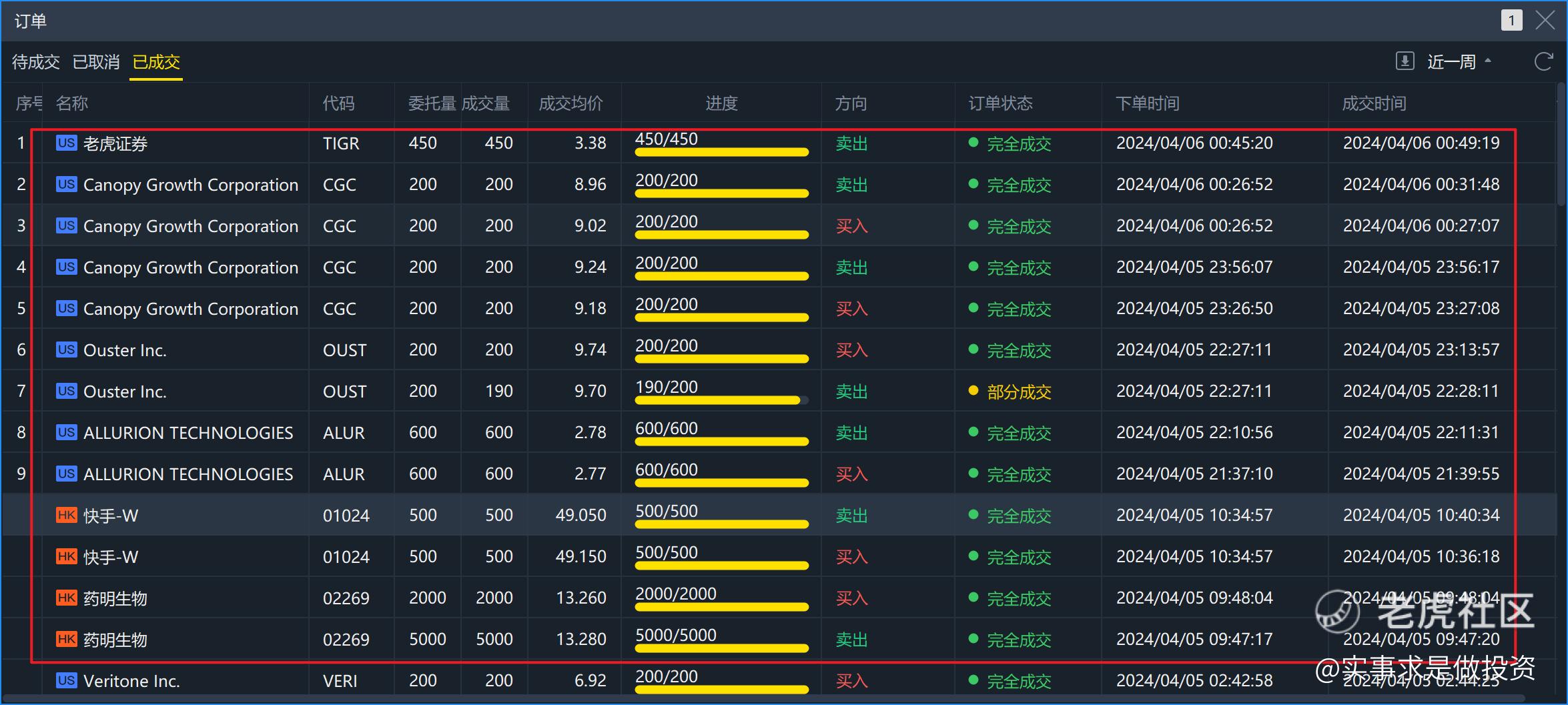The image size is (1568, 705).
Task: Click fill time 2024/04/06 00:49:19
Action: click(1421, 143)
